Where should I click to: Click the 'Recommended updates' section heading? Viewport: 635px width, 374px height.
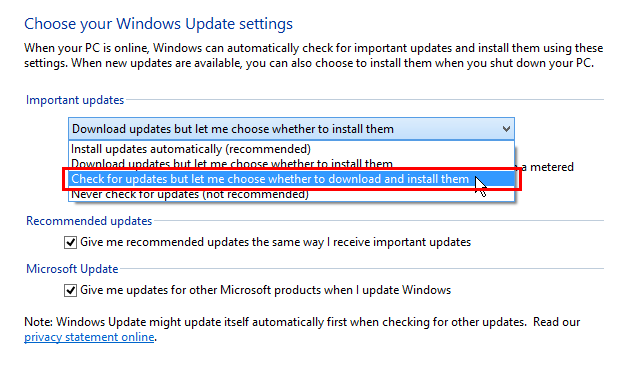tap(89, 221)
